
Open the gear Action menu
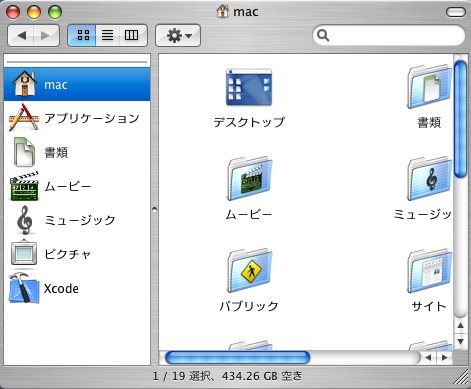178,35
